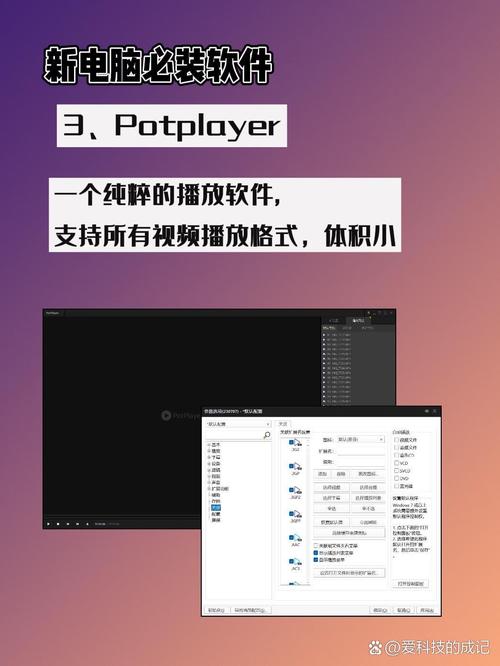Click the 选择音频 button
The height and width of the screenshot is (666, 500).
click(x=368, y=488)
